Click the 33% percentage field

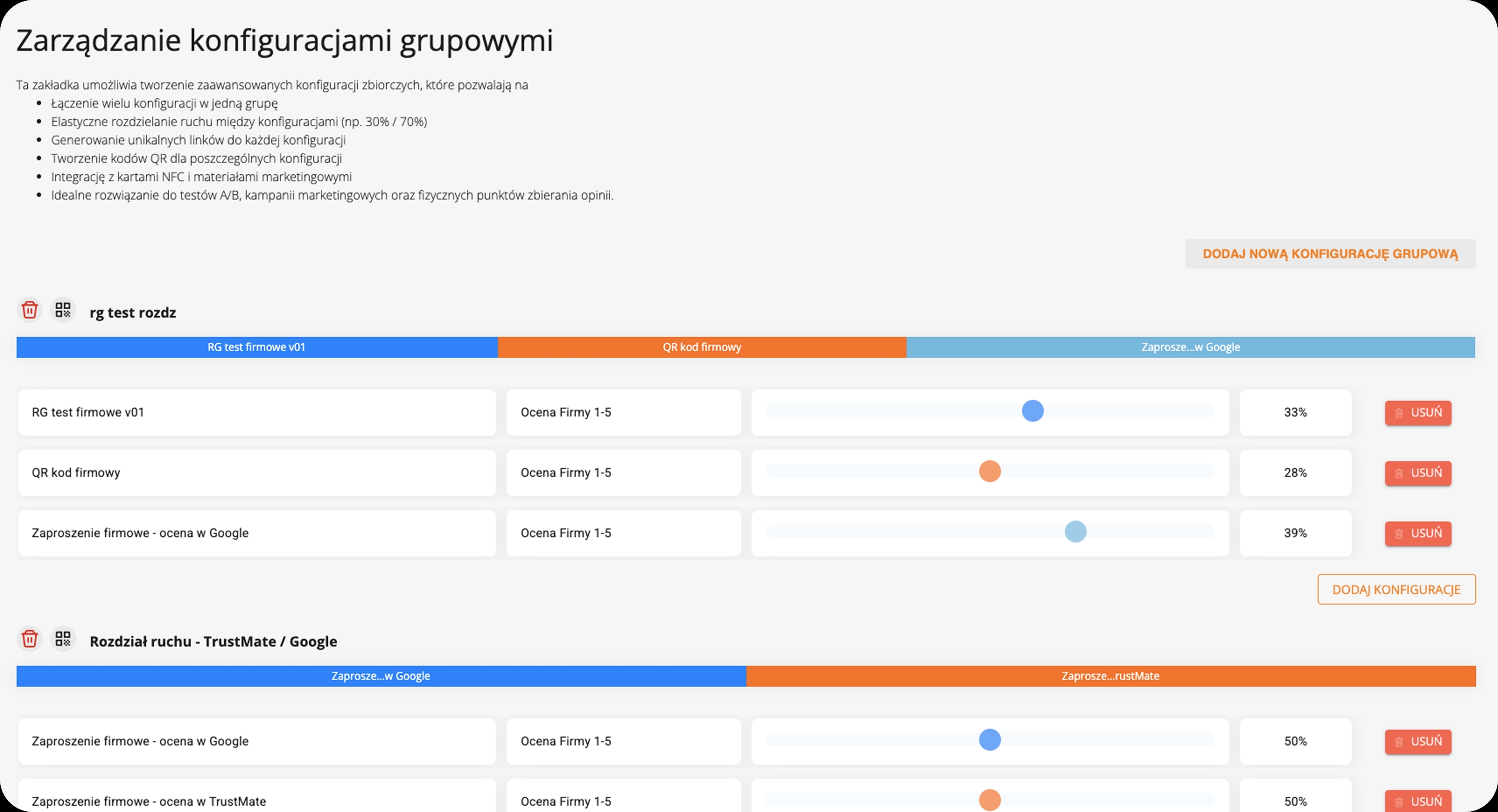pos(1296,413)
